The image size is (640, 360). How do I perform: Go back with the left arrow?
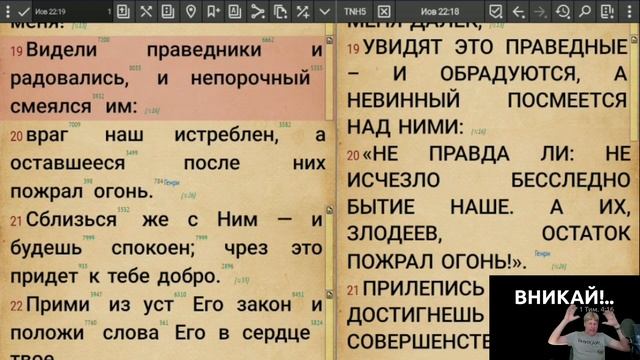click(518, 12)
